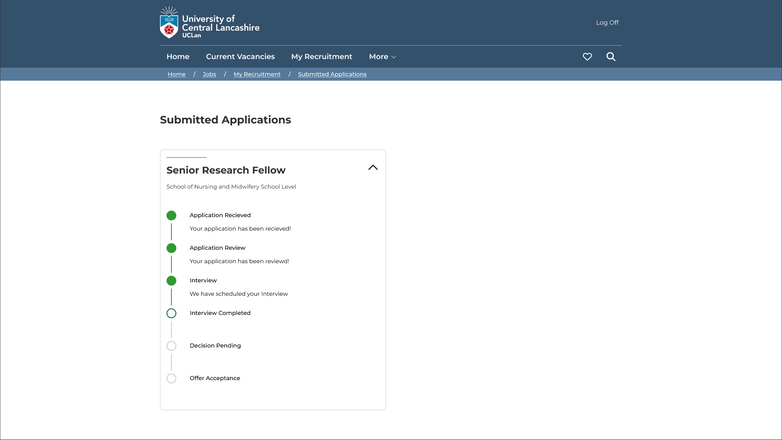Viewport: 782px width, 440px height.
Task: Click the Application Review green step marker
Action: pyautogui.click(x=171, y=248)
